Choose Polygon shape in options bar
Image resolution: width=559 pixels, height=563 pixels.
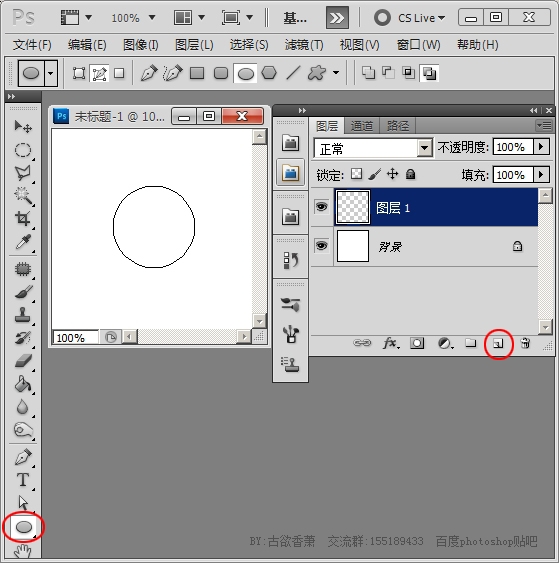pos(269,73)
